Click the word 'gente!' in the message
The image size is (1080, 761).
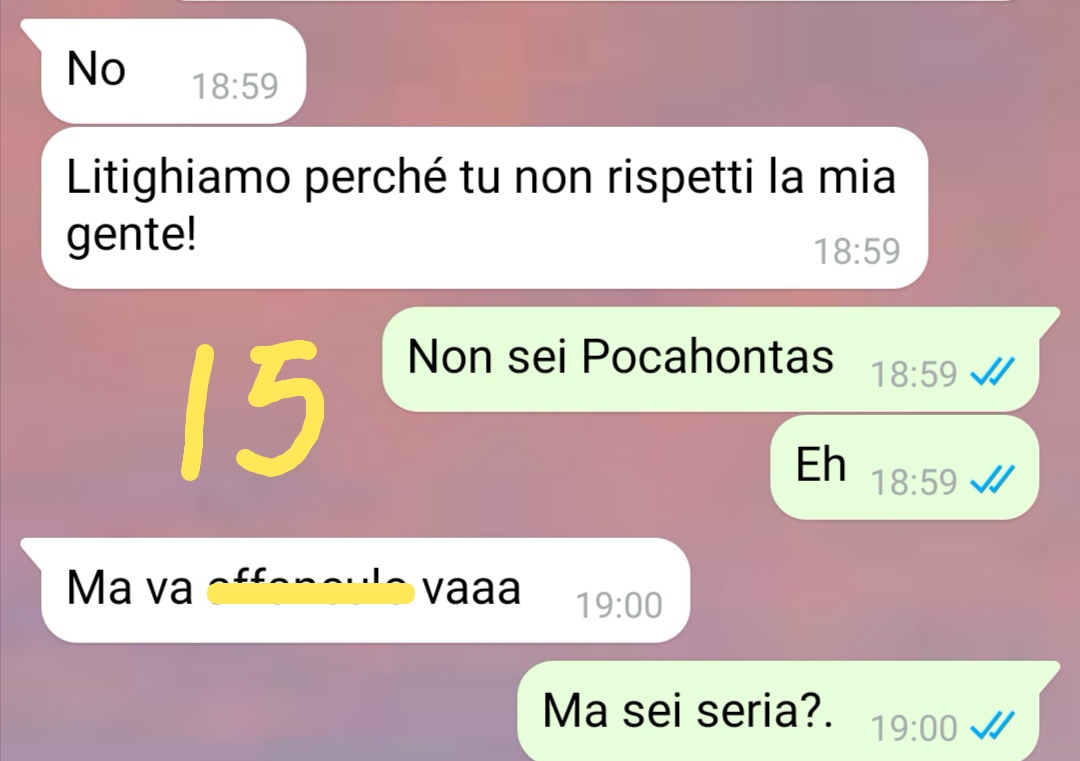132,236
